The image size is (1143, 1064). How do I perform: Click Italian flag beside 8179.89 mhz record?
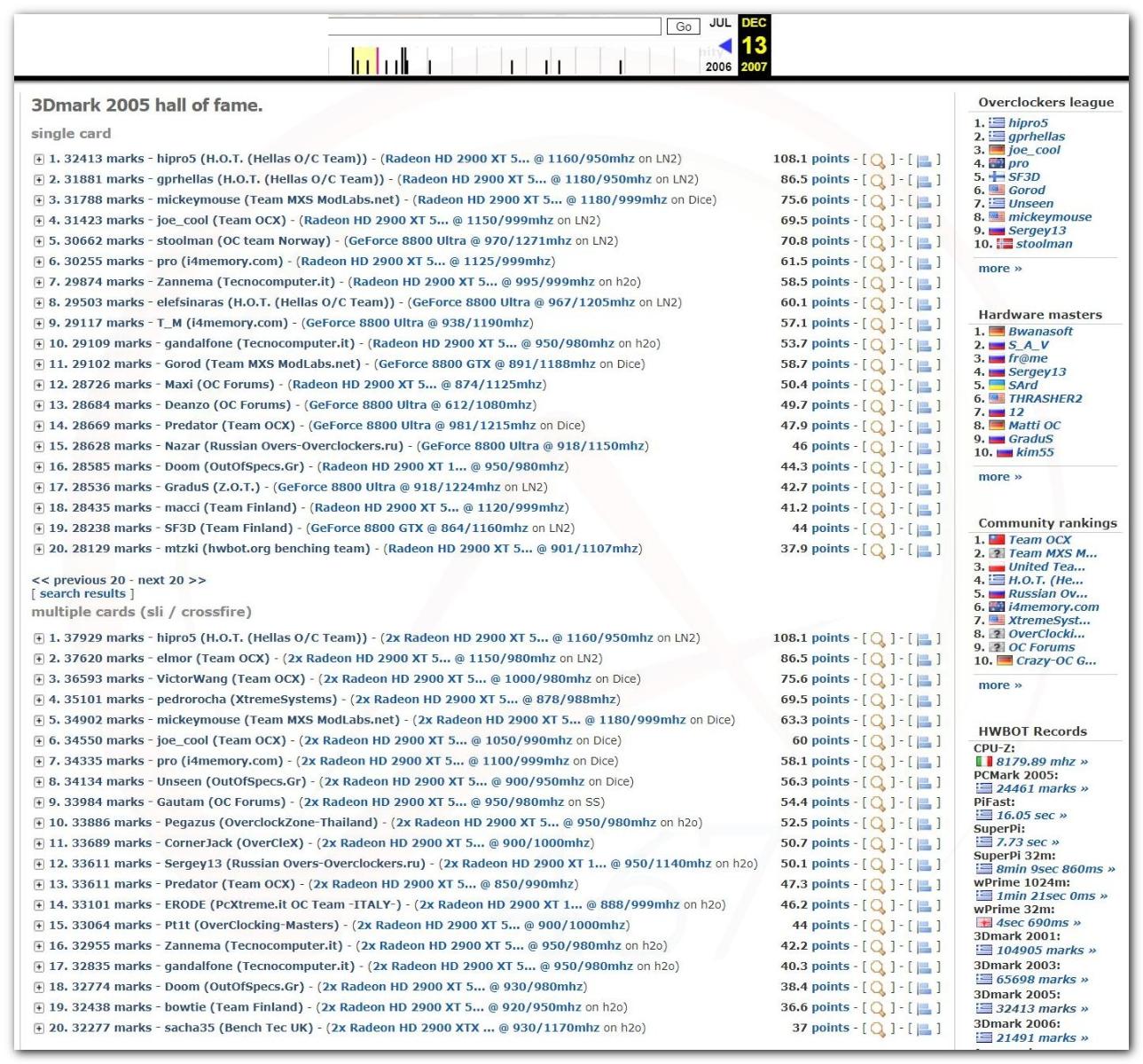pyautogui.click(x=983, y=762)
